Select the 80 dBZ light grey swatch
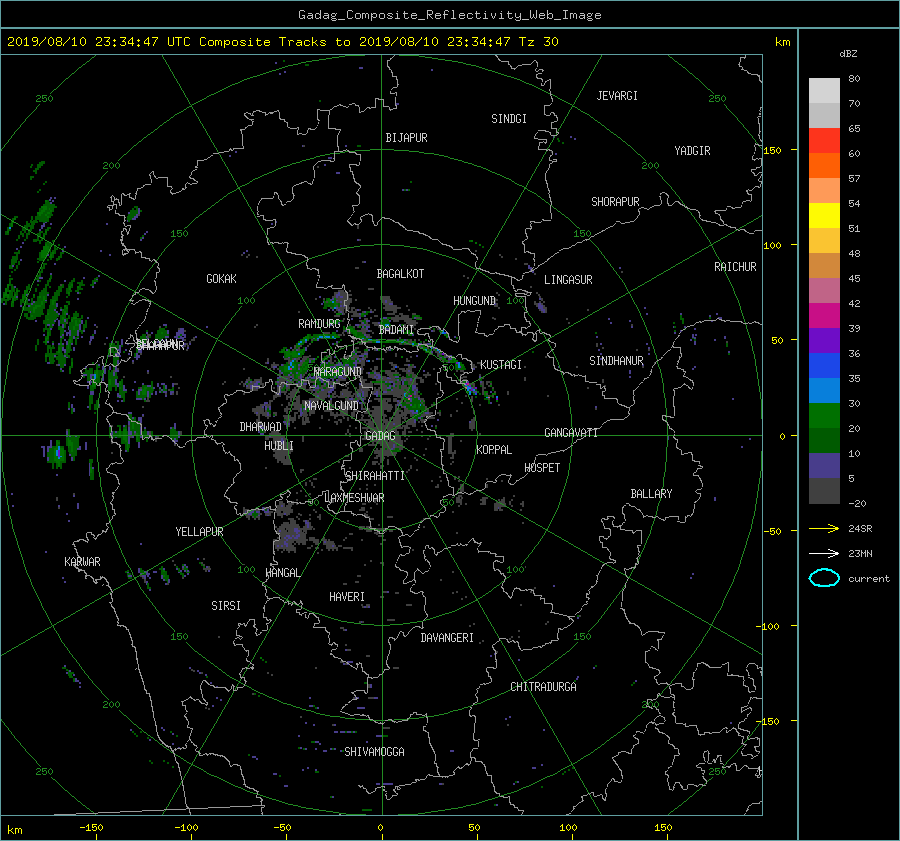Viewport: 900px width, 841px height. click(x=824, y=91)
